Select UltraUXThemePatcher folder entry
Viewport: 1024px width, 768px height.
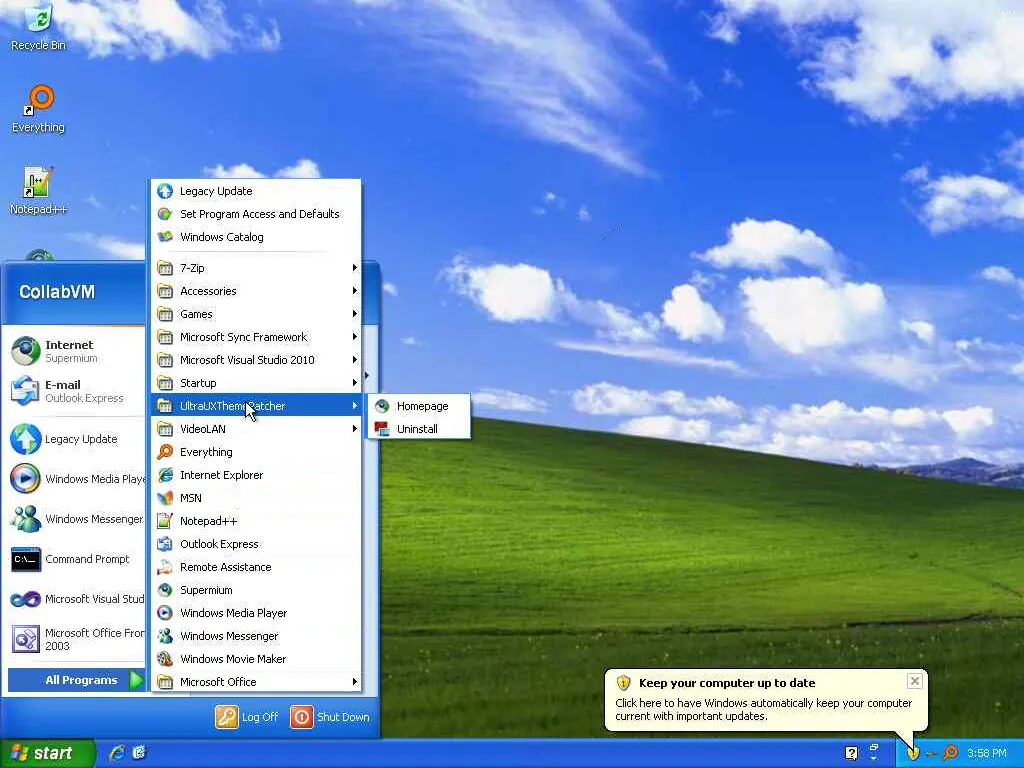coord(256,406)
